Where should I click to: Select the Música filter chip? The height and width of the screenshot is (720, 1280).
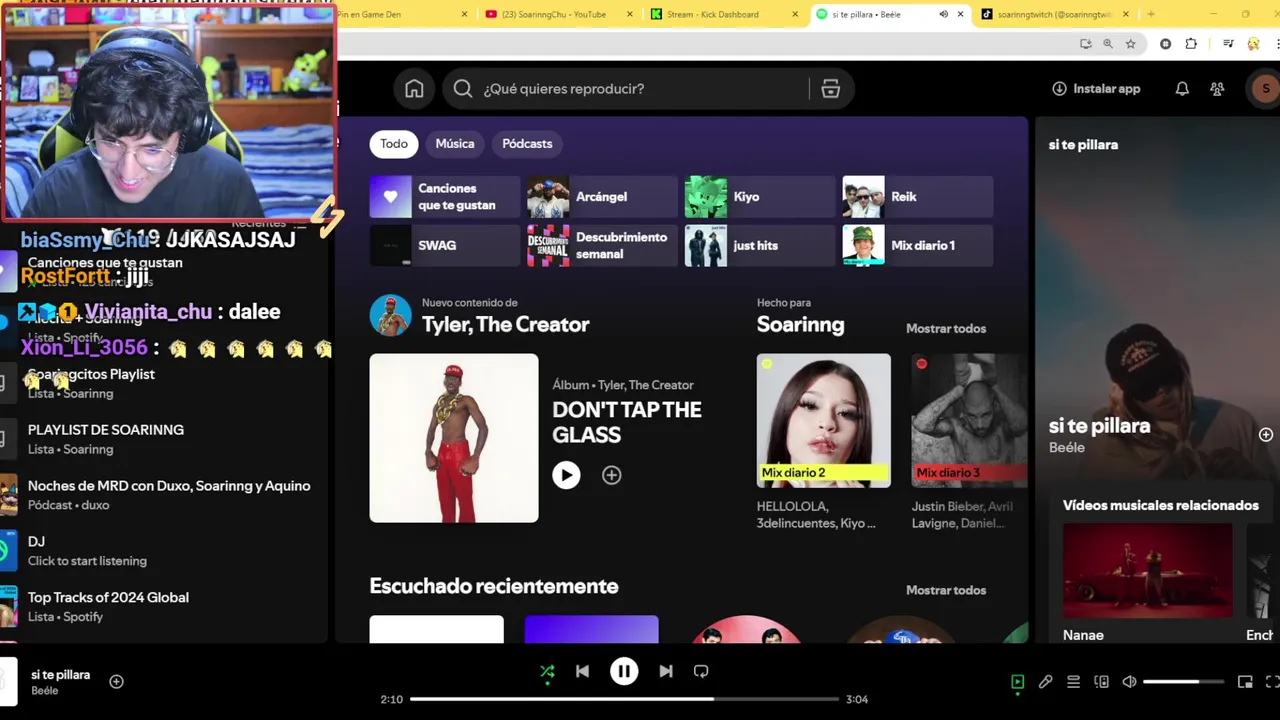[455, 144]
